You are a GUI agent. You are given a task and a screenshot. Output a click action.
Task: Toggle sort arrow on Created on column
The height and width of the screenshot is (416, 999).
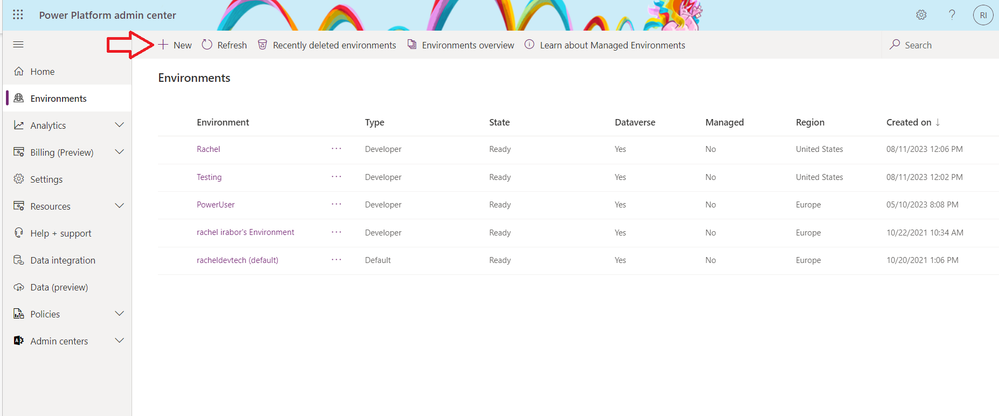point(938,122)
